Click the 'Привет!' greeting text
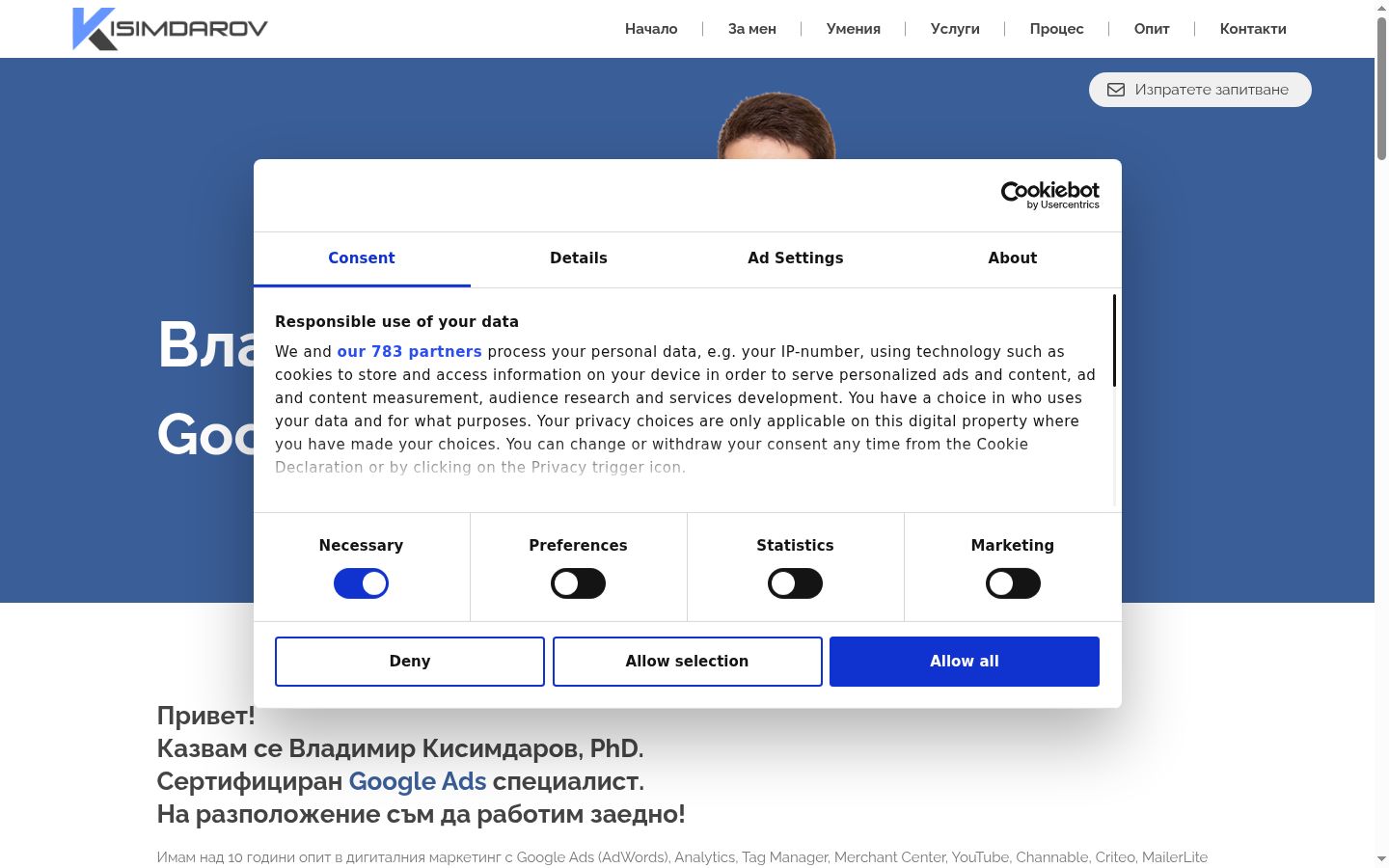This screenshot has height=868, width=1389. coord(206,716)
